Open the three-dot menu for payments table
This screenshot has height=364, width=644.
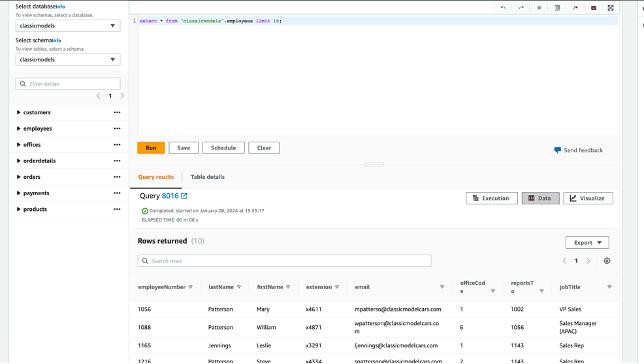click(x=117, y=193)
